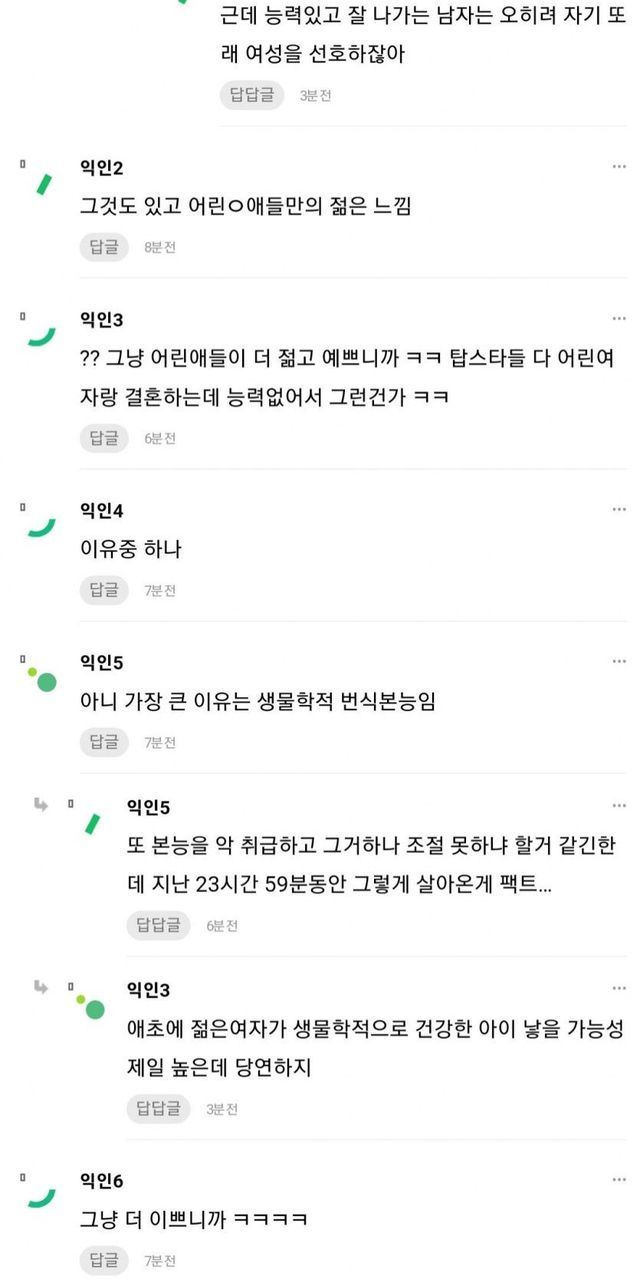Open more menu on 익인3's nested 당연하지 reply
The width and height of the screenshot is (640, 1280).
pos(619,989)
